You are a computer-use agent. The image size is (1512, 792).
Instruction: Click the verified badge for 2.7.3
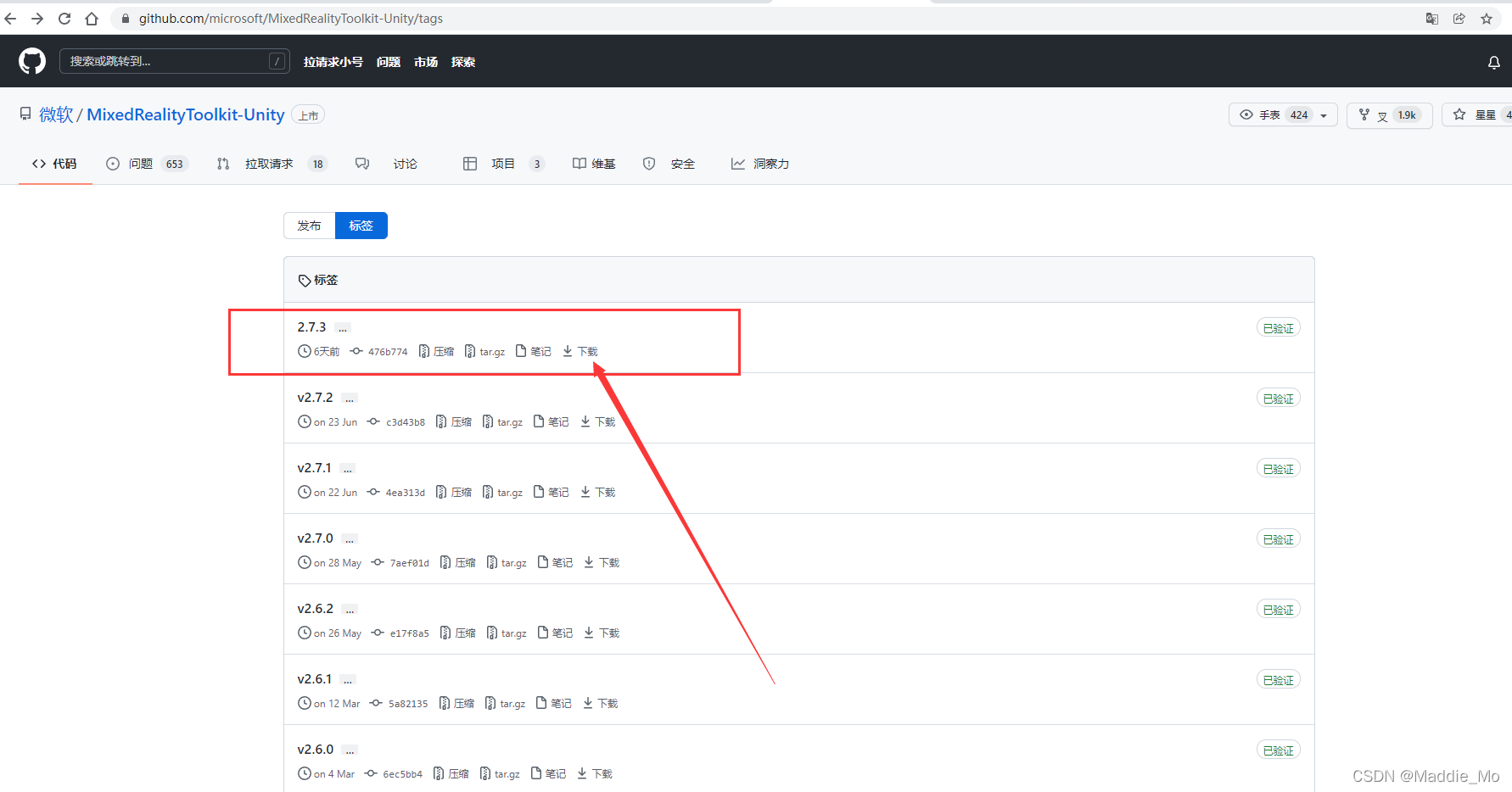point(1279,328)
